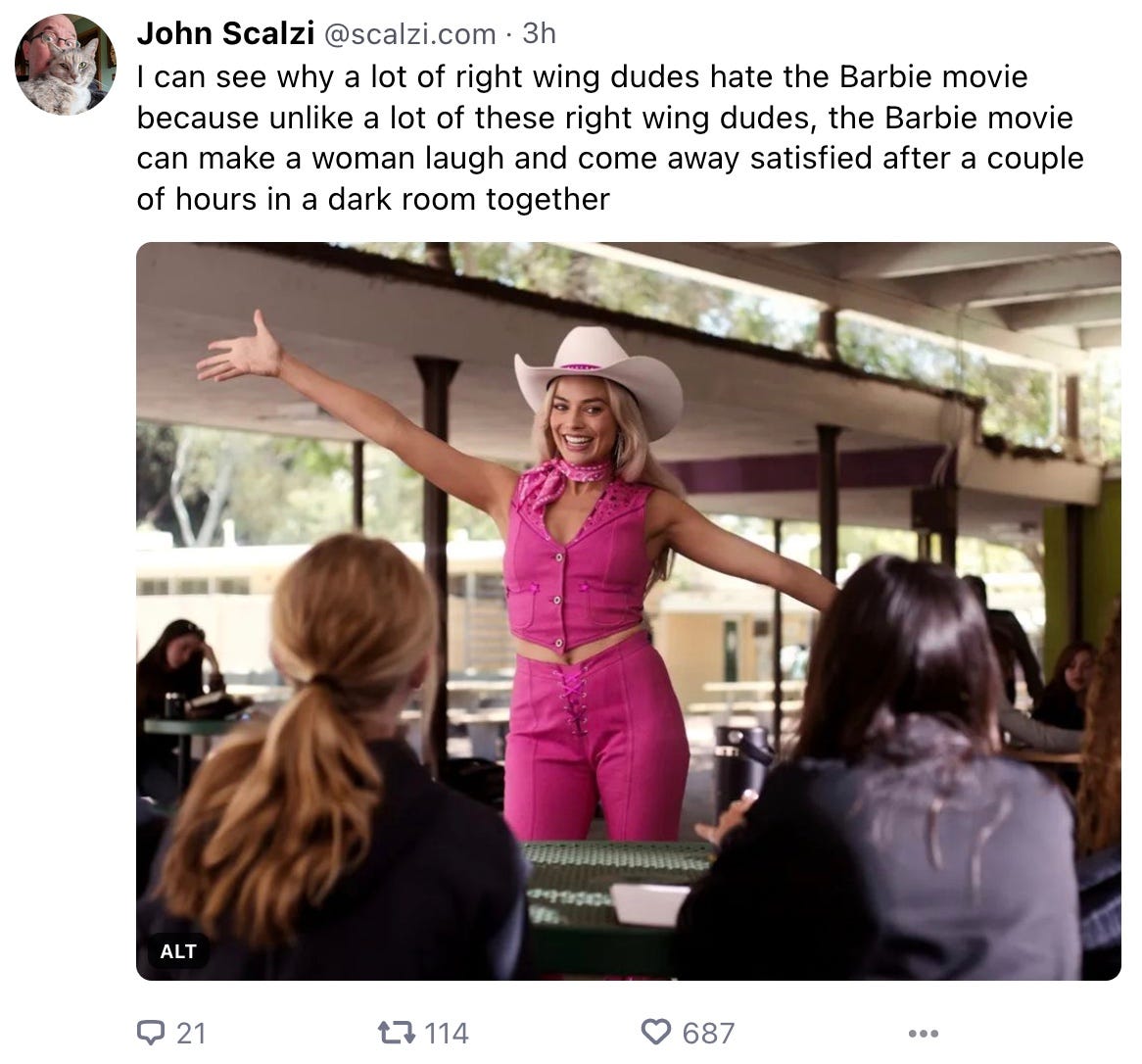This screenshot has width=1142, height=1064.
Task: Click the John Scalzi display name
Action: click(x=225, y=33)
